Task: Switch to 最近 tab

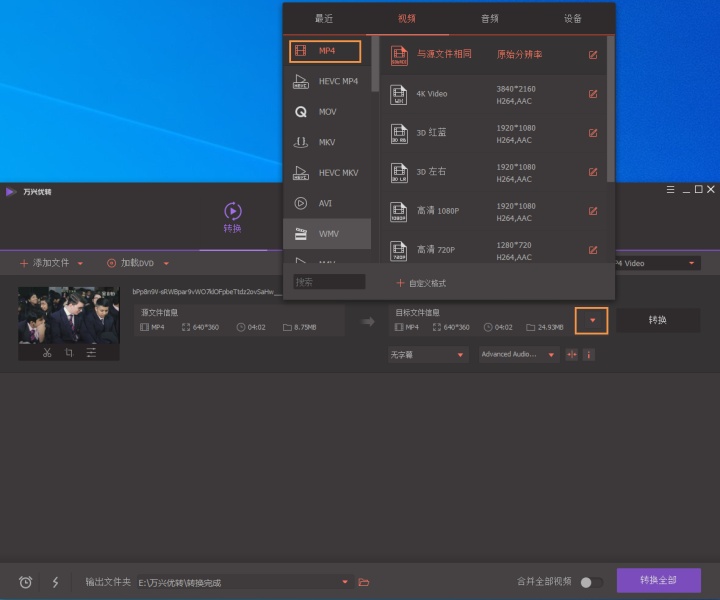Action: [324, 19]
